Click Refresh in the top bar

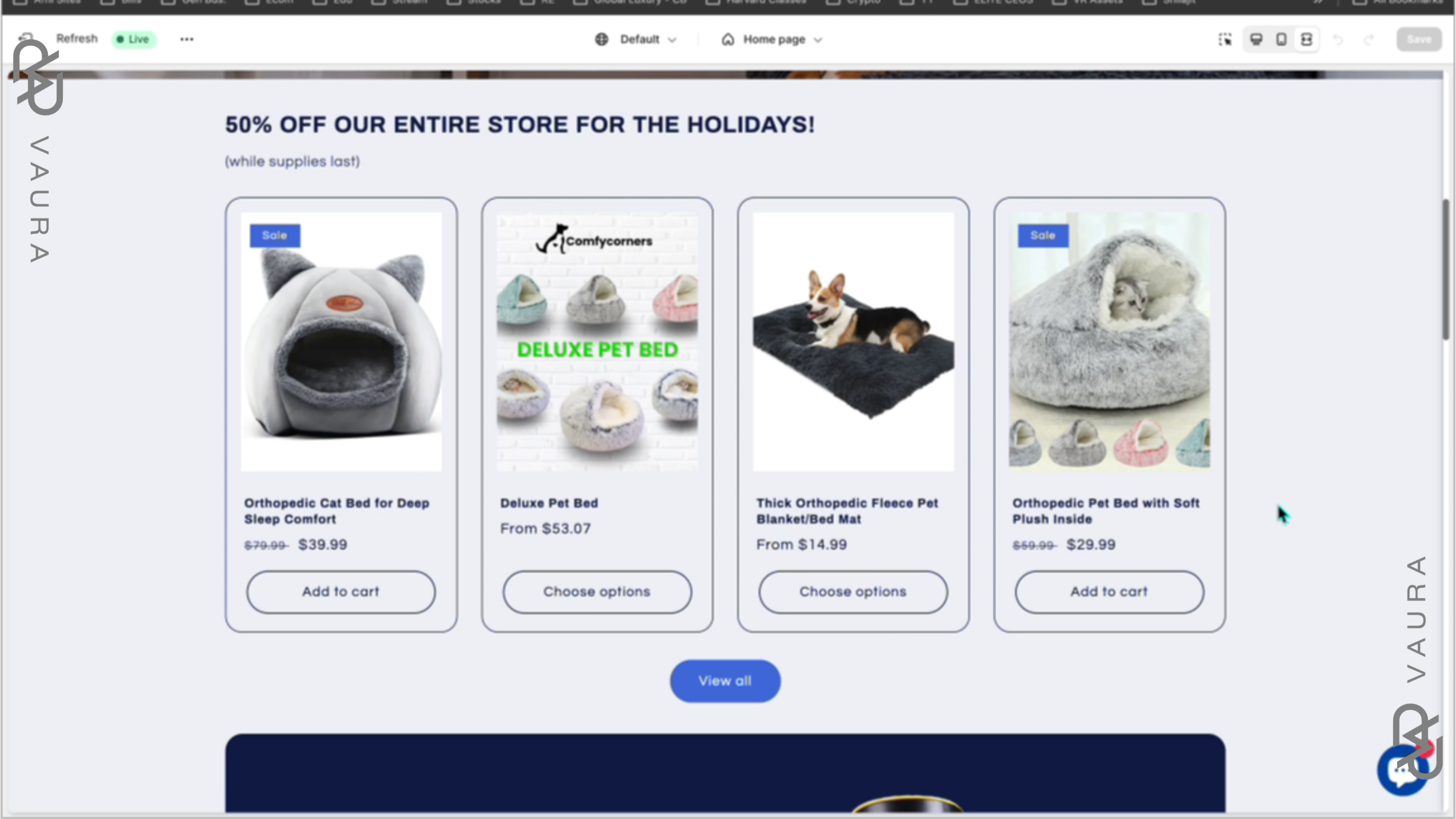(x=77, y=38)
